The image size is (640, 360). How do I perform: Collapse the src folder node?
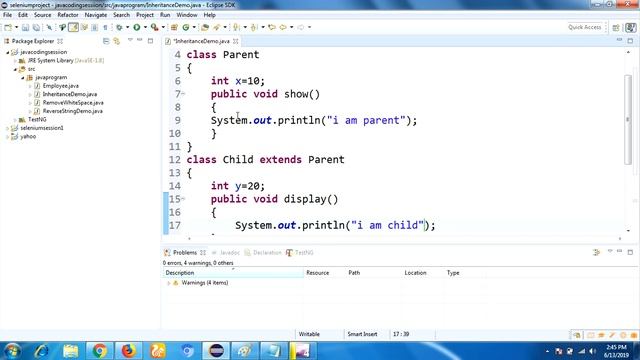click(x=16, y=69)
